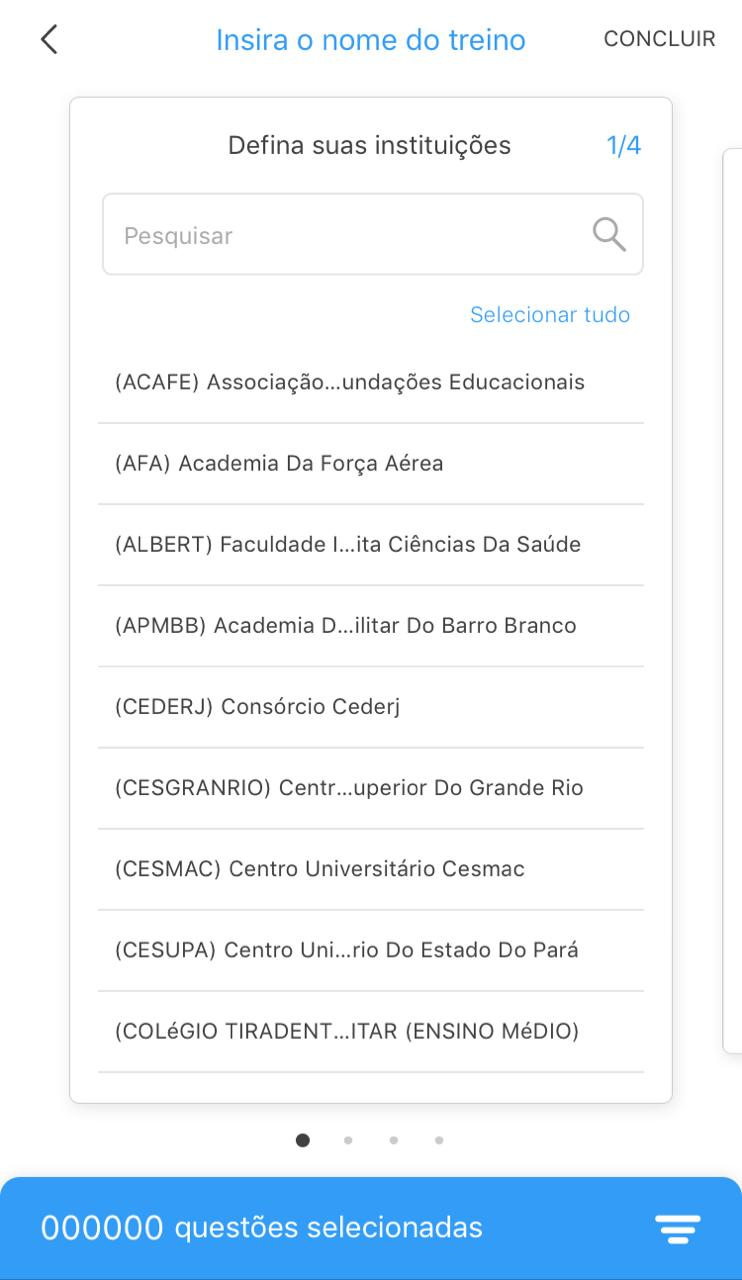Choose APMBB Academia Militar Do Barro Branco
742x1280 pixels.
(346, 625)
